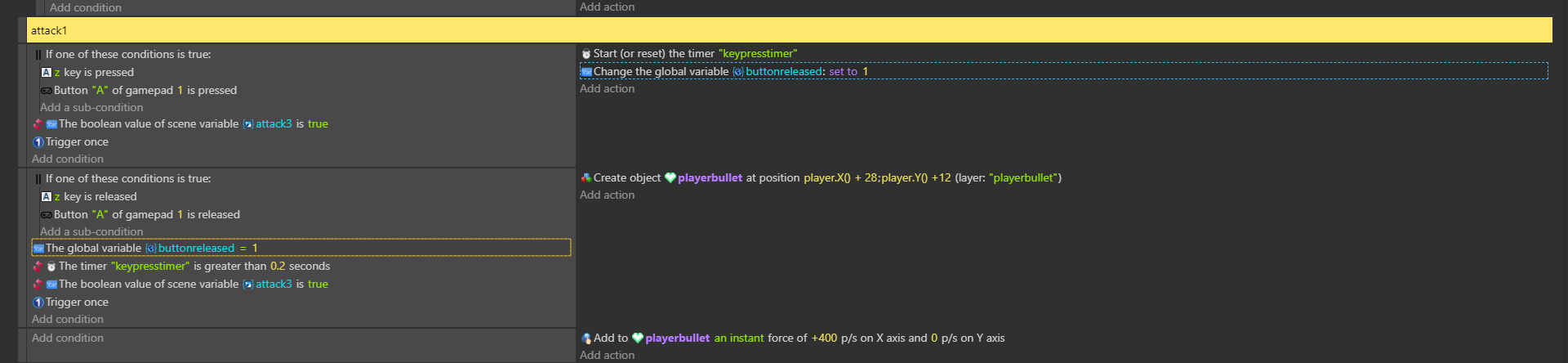1568x363 pixels.
Task: Click the Create object playerbullet action icon
Action: click(x=586, y=178)
